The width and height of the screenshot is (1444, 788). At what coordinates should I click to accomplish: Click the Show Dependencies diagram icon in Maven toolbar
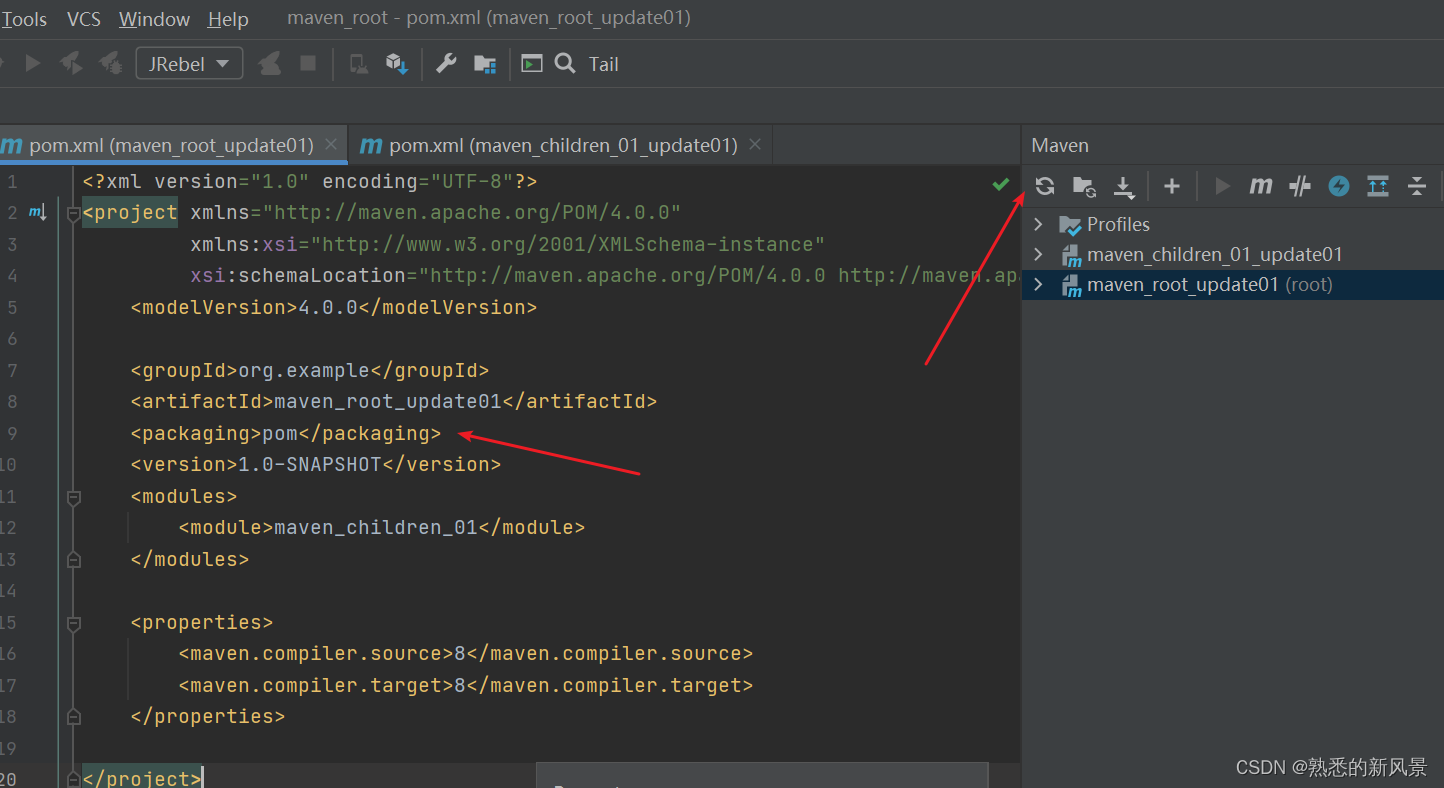[x=1378, y=186]
